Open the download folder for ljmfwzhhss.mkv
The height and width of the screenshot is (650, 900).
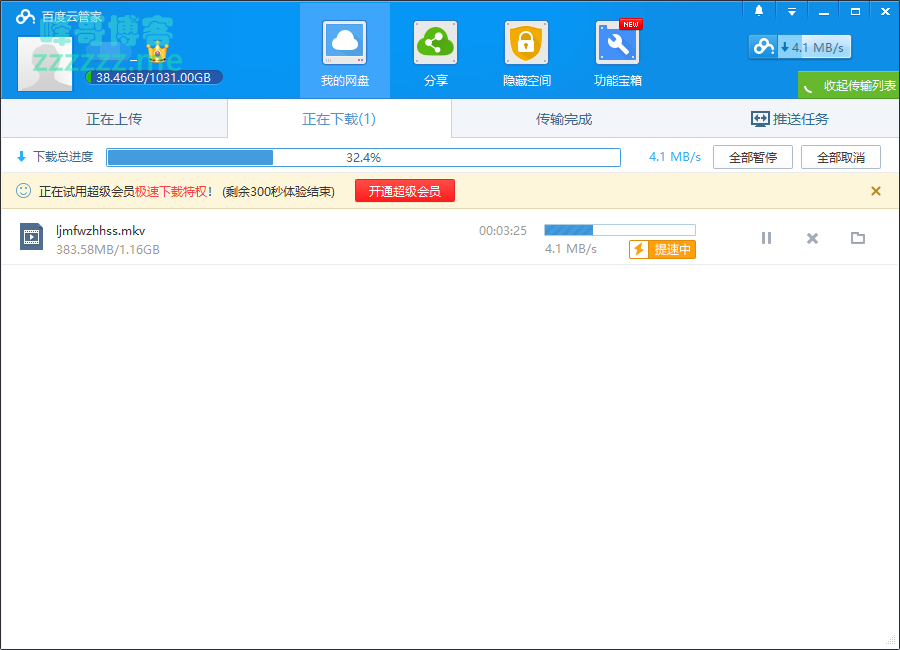(858, 238)
